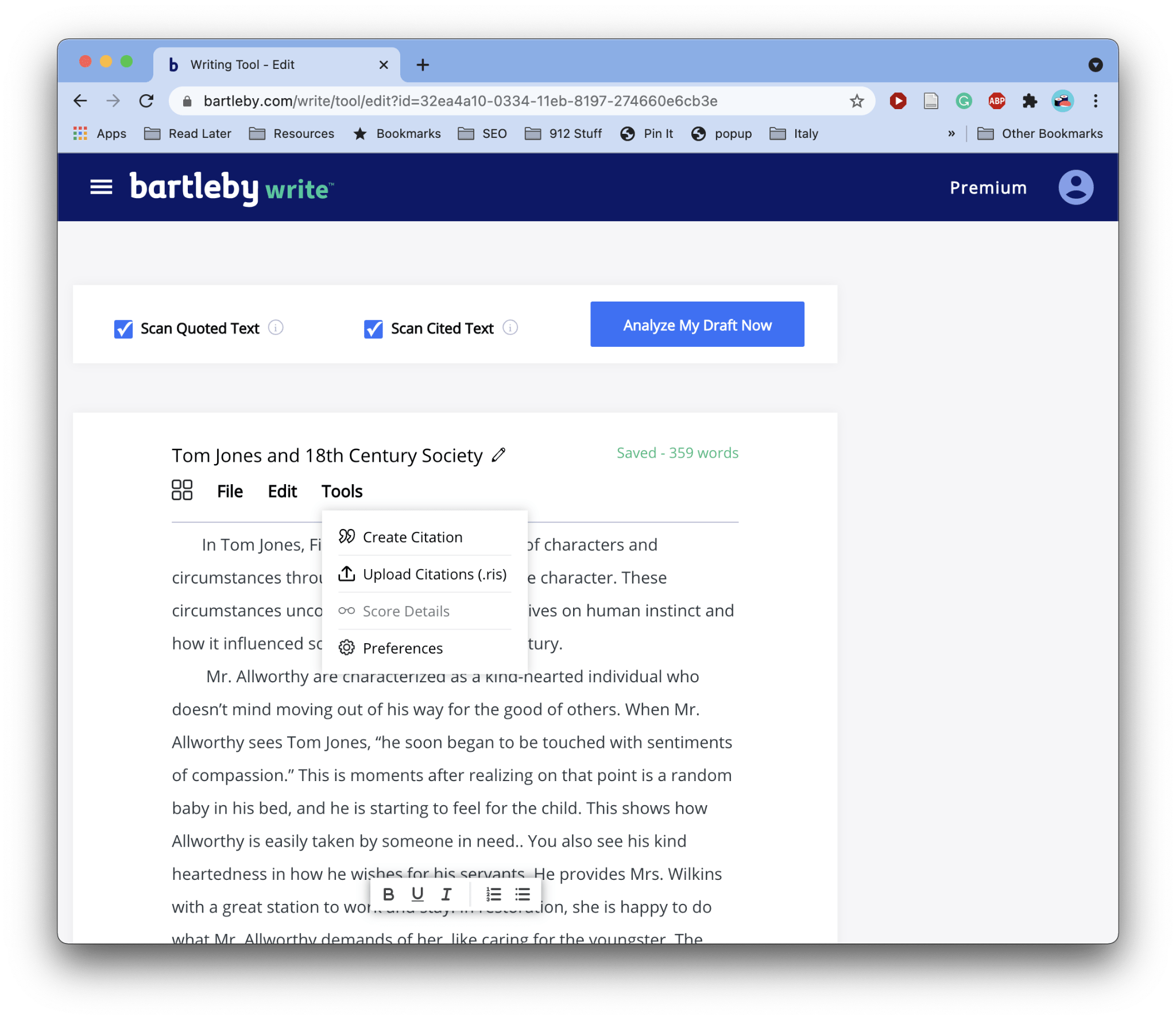
Task: Open the user profile avatar
Action: pos(1076,187)
